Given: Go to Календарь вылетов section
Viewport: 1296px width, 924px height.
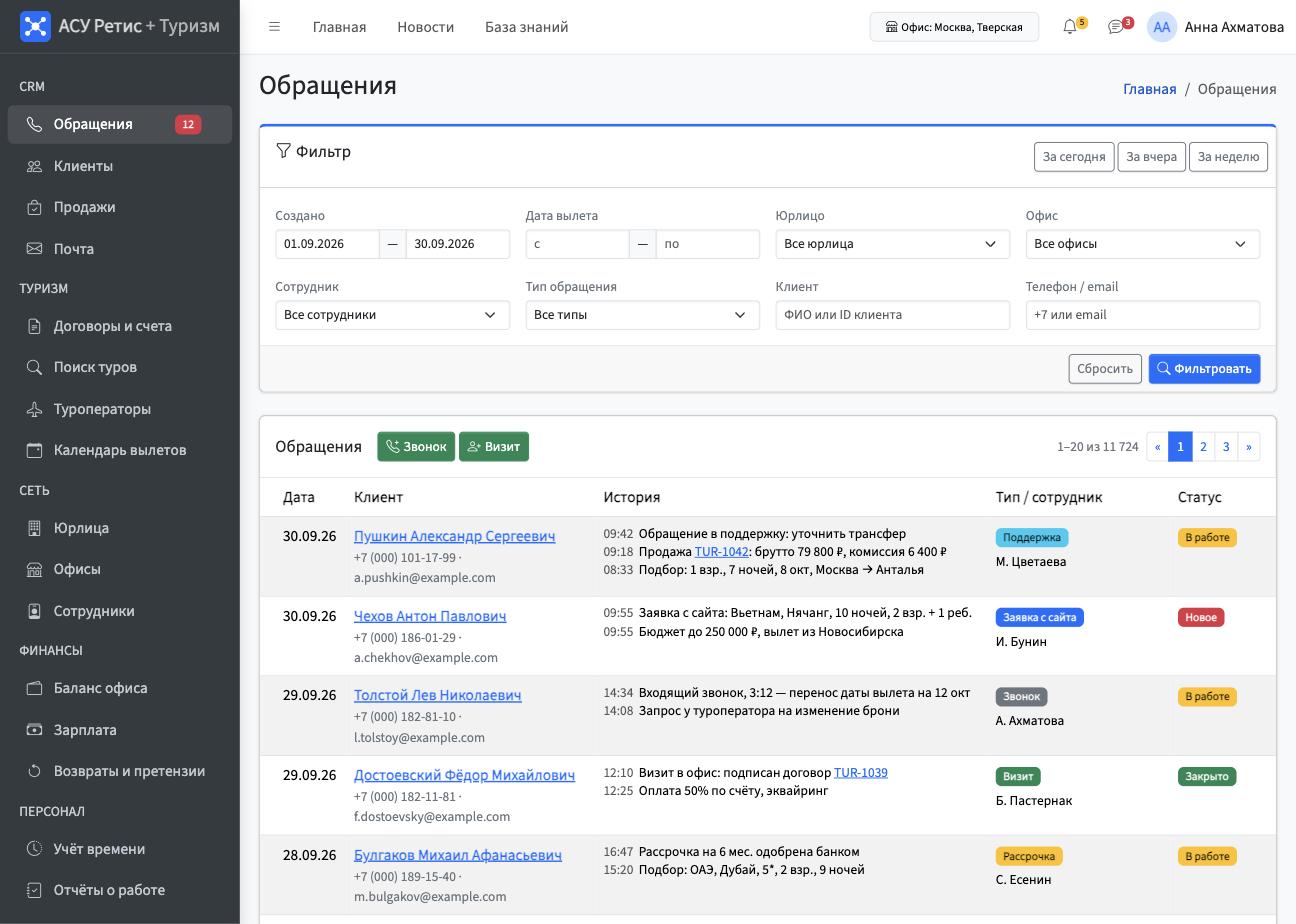Looking at the screenshot, I should coord(120,450).
